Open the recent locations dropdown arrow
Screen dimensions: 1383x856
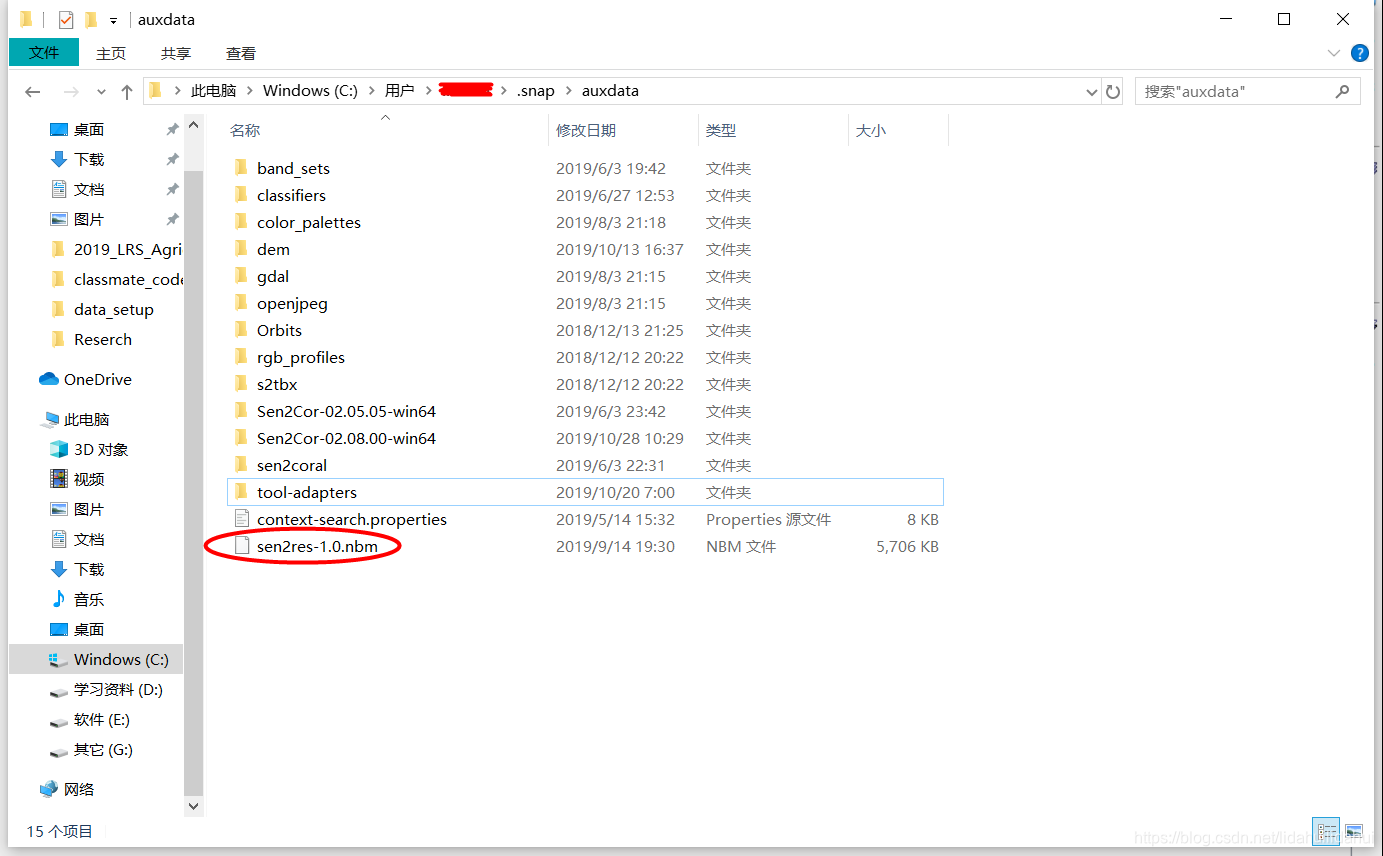tap(101, 91)
